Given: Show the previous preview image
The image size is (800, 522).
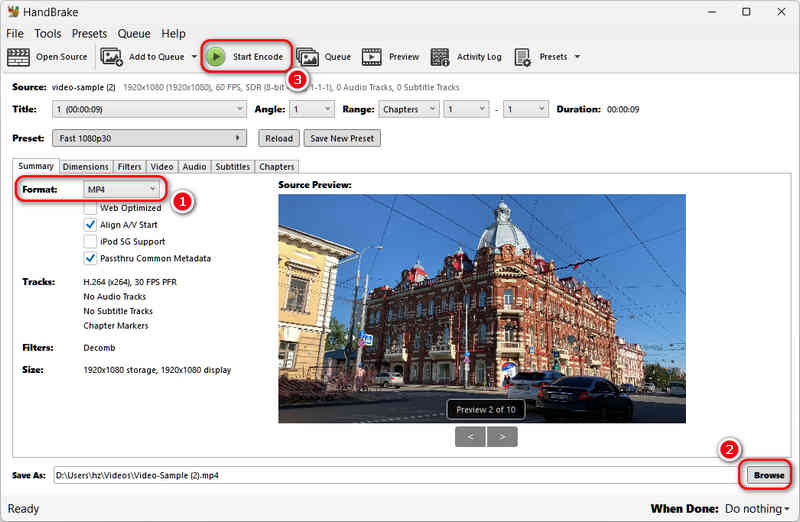Looking at the screenshot, I should point(470,437).
